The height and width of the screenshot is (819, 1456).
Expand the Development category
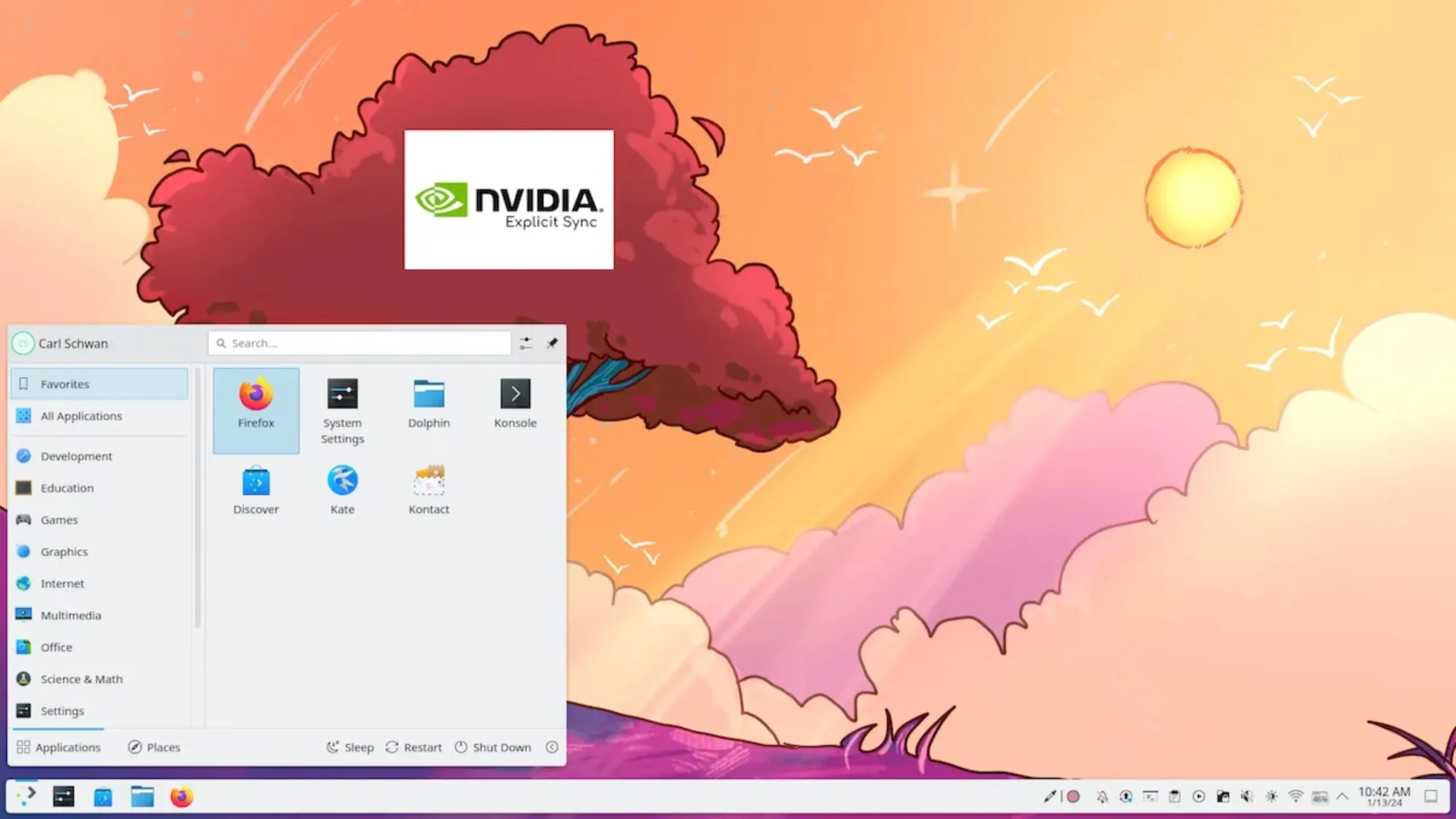pyautogui.click(x=76, y=455)
